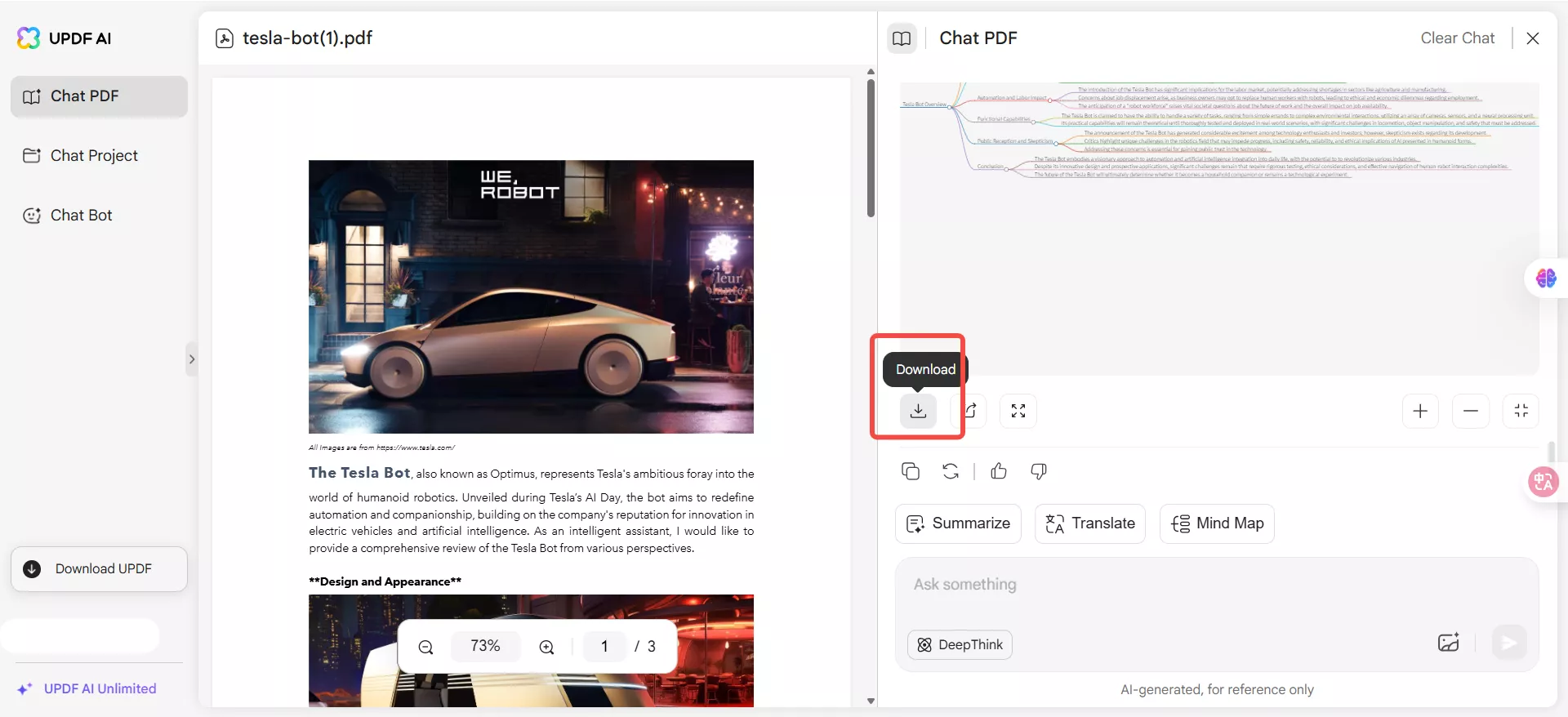Zoom out the mind map with minus
The height and width of the screenshot is (717, 1568).
coord(1470,411)
